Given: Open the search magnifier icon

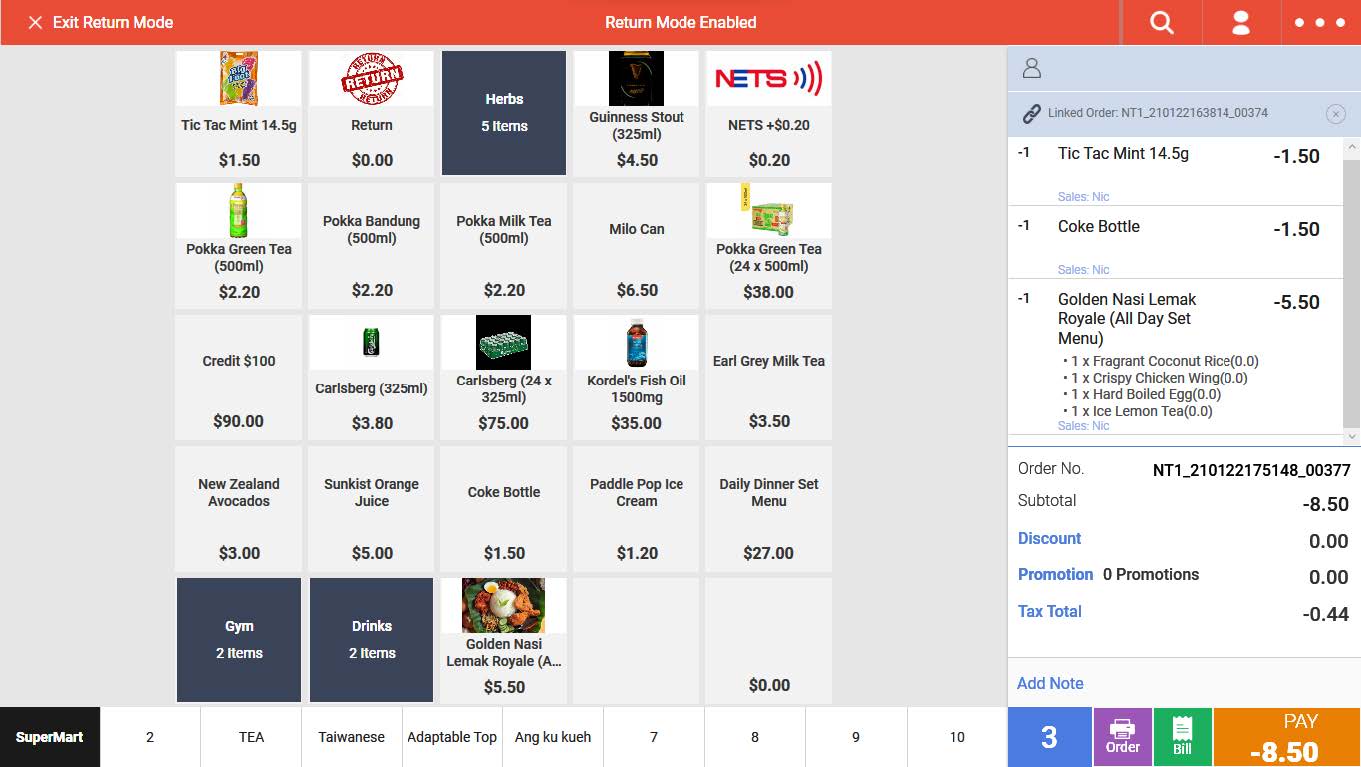Looking at the screenshot, I should [1161, 22].
